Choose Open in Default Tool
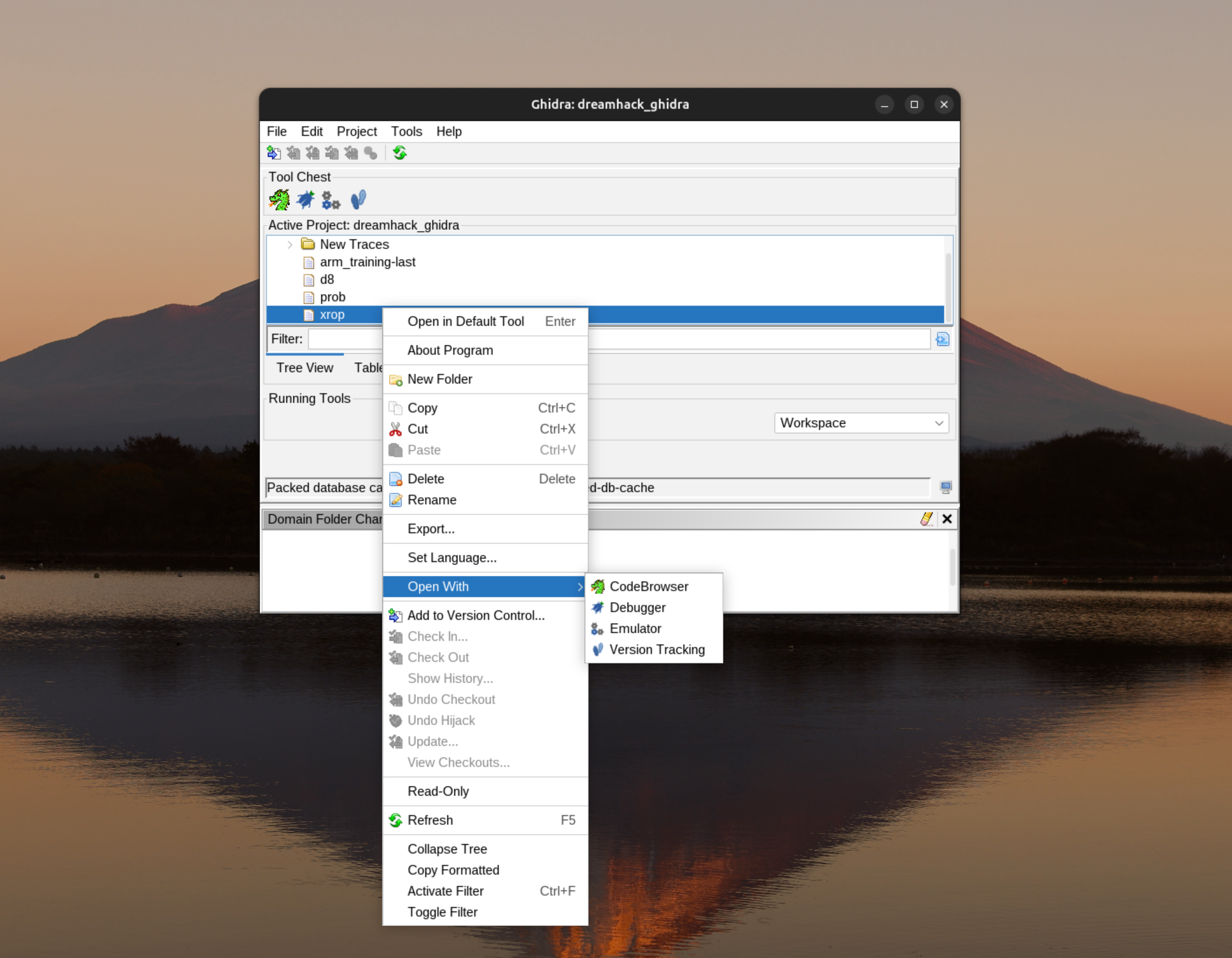Image resolution: width=1232 pixels, height=958 pixels. pyautogui.click(x=485, y=321)
